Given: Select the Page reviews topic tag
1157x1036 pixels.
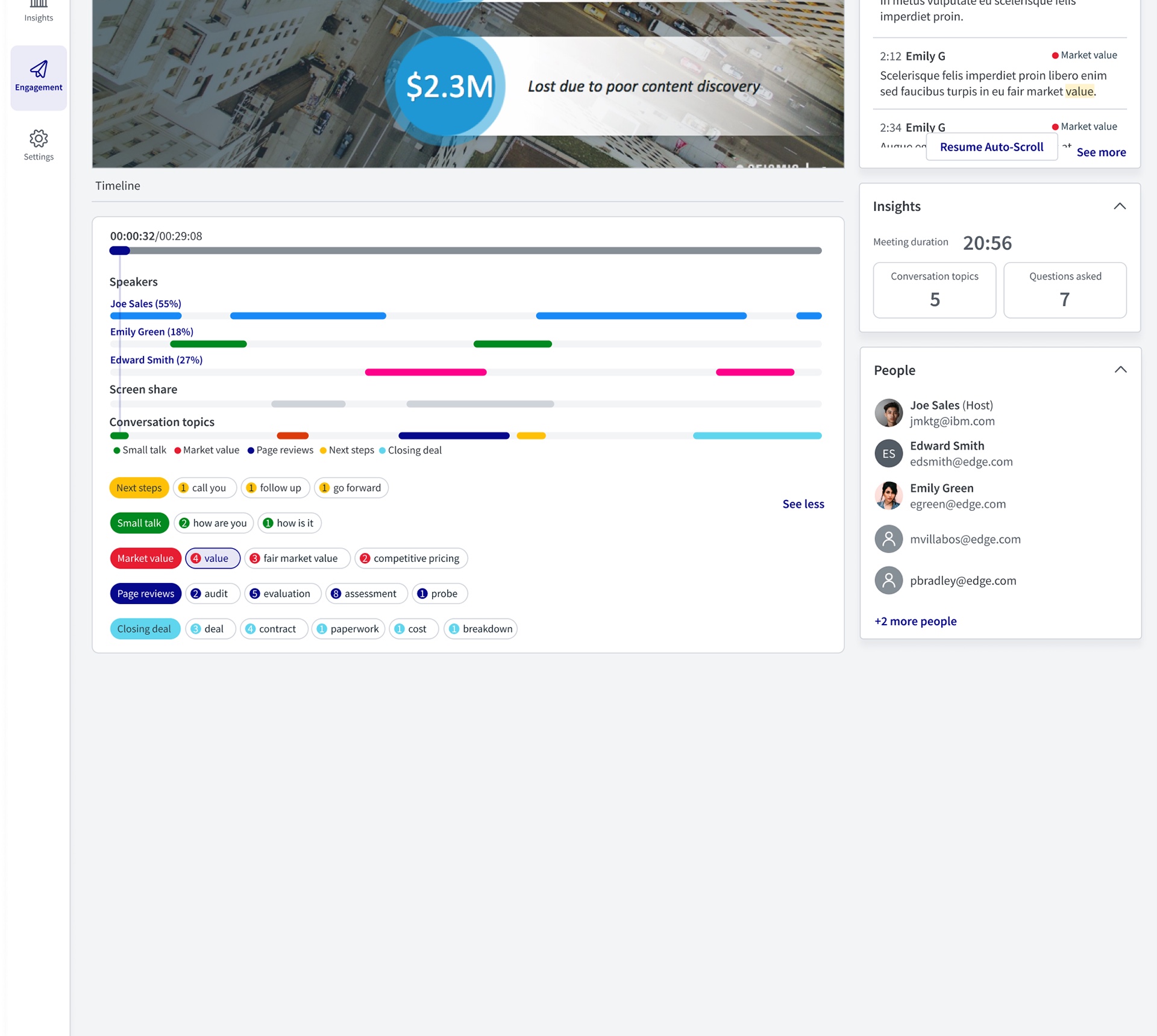Looking at the screenshot, I should 145,593.
